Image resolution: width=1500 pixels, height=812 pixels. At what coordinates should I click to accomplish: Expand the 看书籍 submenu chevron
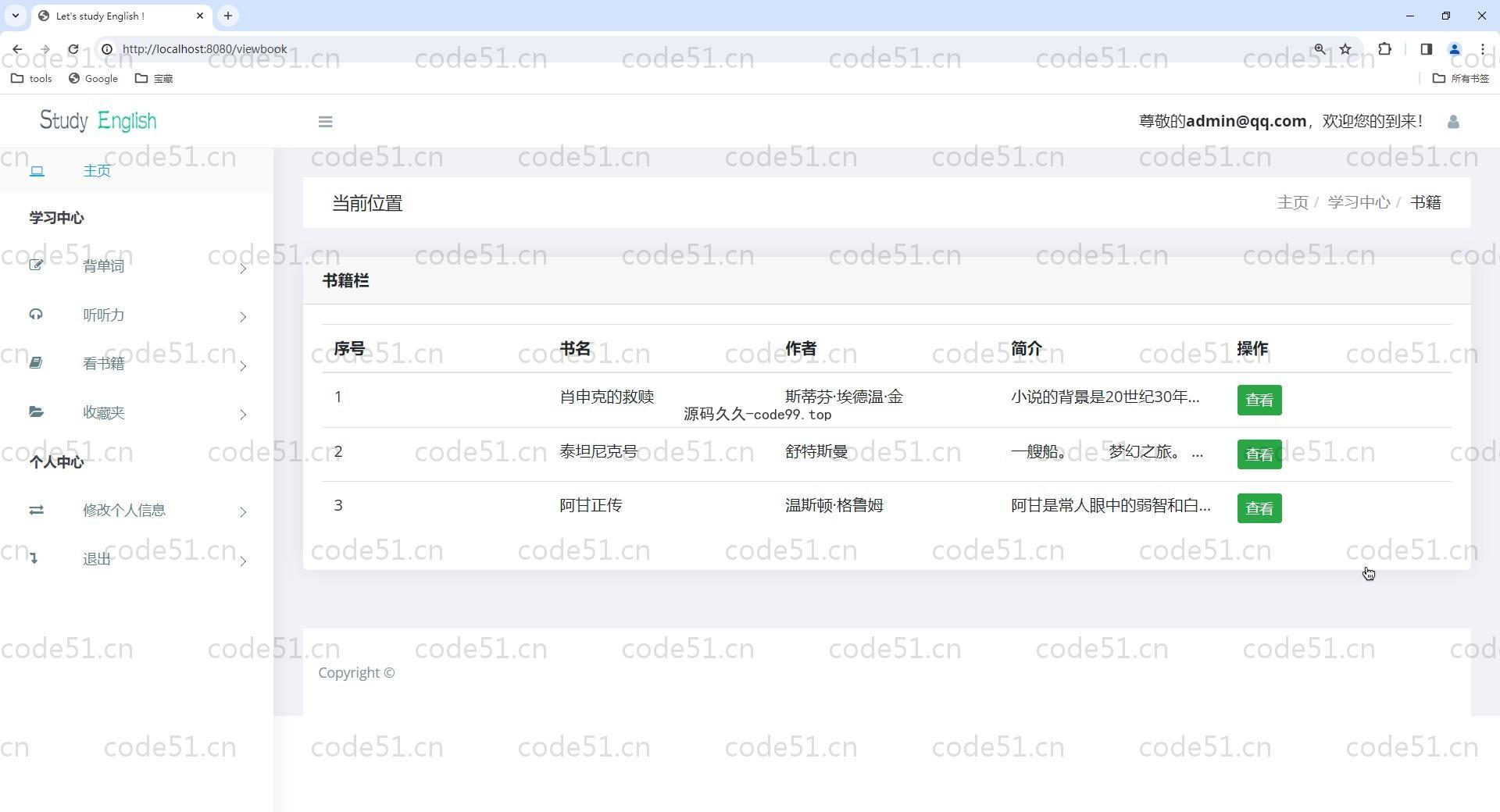pyautogui.click(x=243, y=366)
